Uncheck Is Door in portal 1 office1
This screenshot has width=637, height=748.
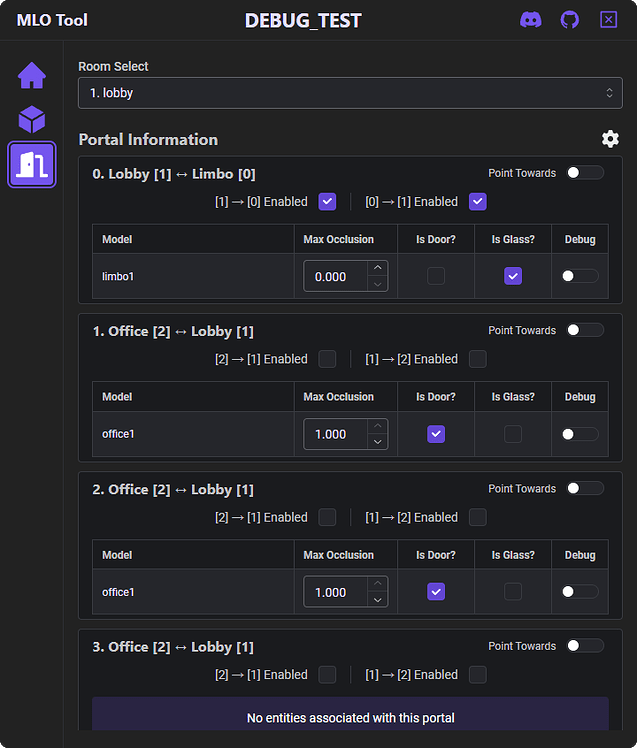click(436, 434)
